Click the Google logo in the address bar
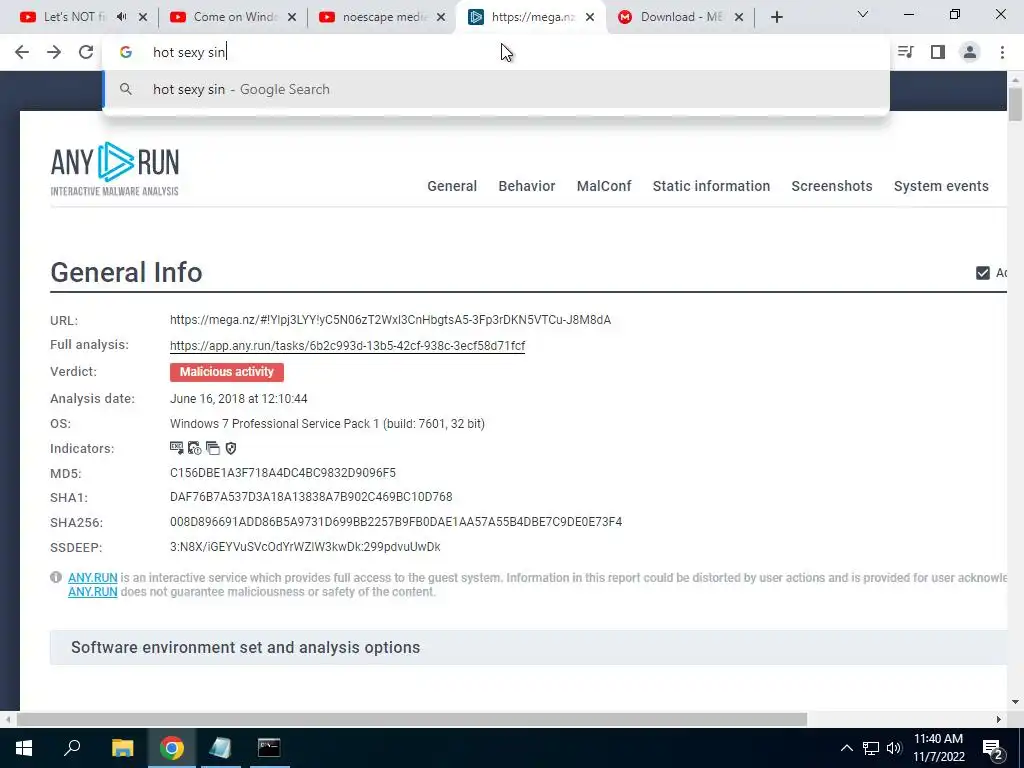Viewport: 1024px width, 768px height. coord(126,52)
